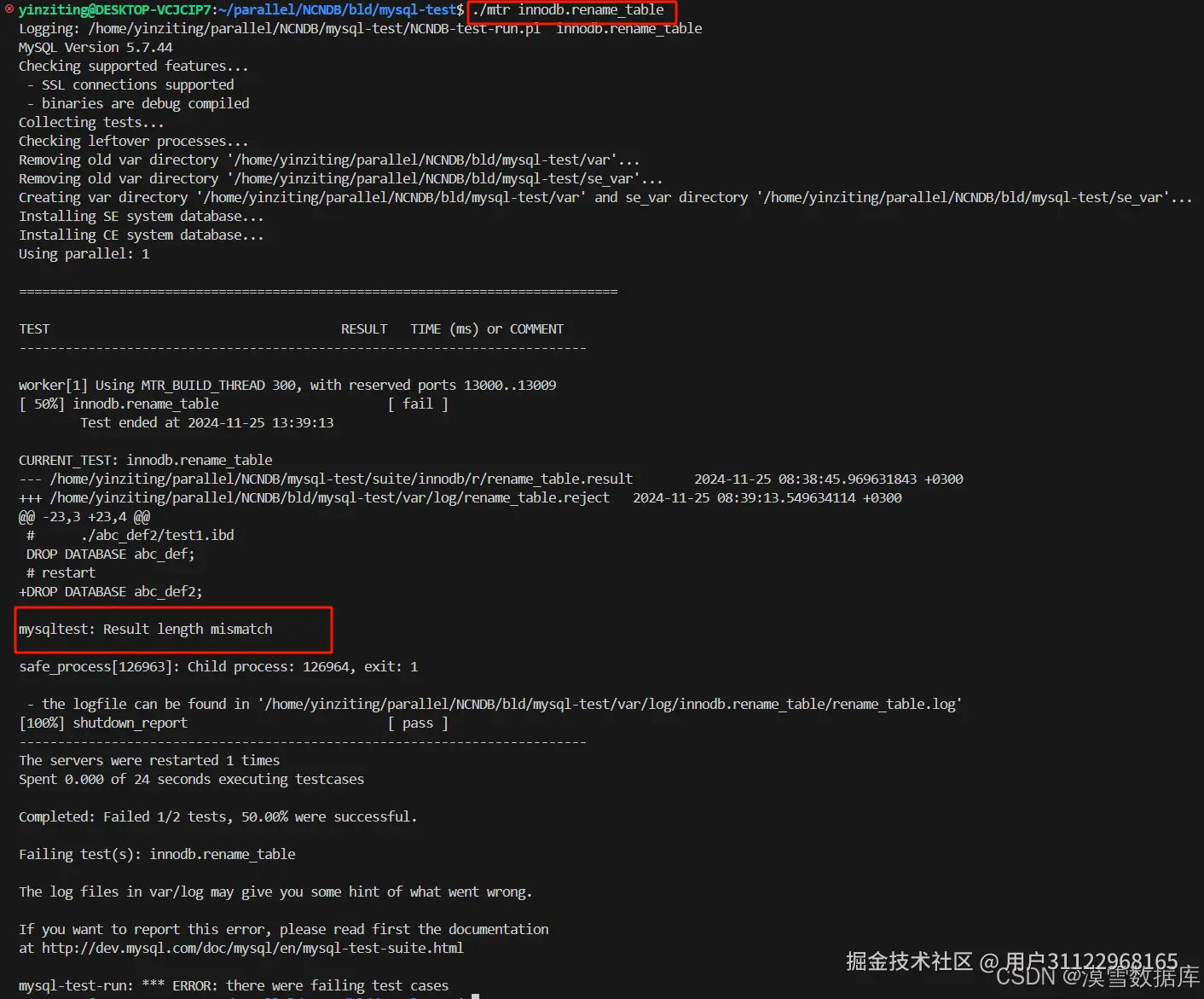
Task: Click the [ fail ] result marker
Action: coord(418,404)
